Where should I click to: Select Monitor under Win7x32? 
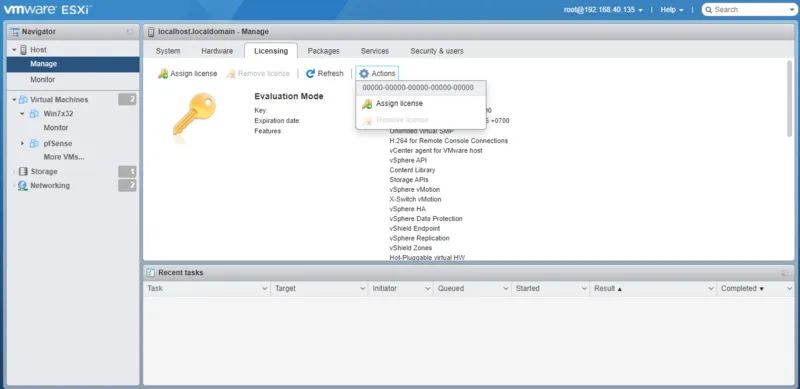[56, 128]
